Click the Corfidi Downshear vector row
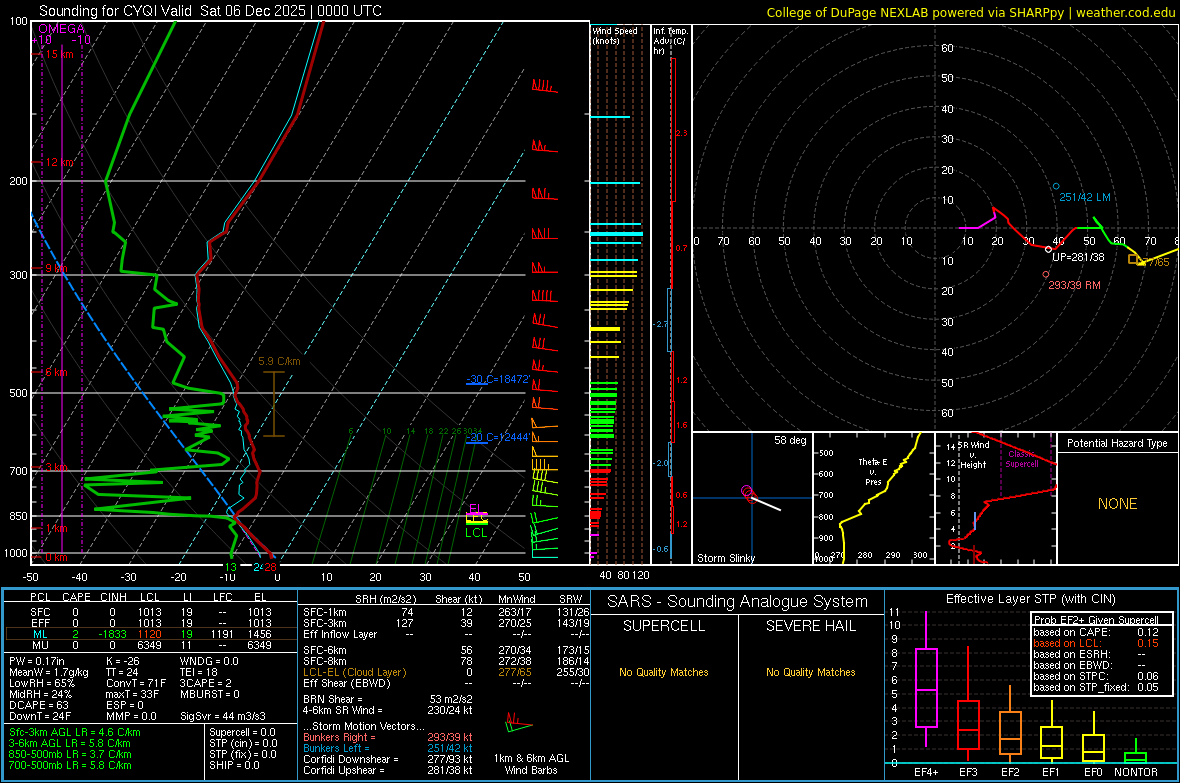 [x=388, y=759]
